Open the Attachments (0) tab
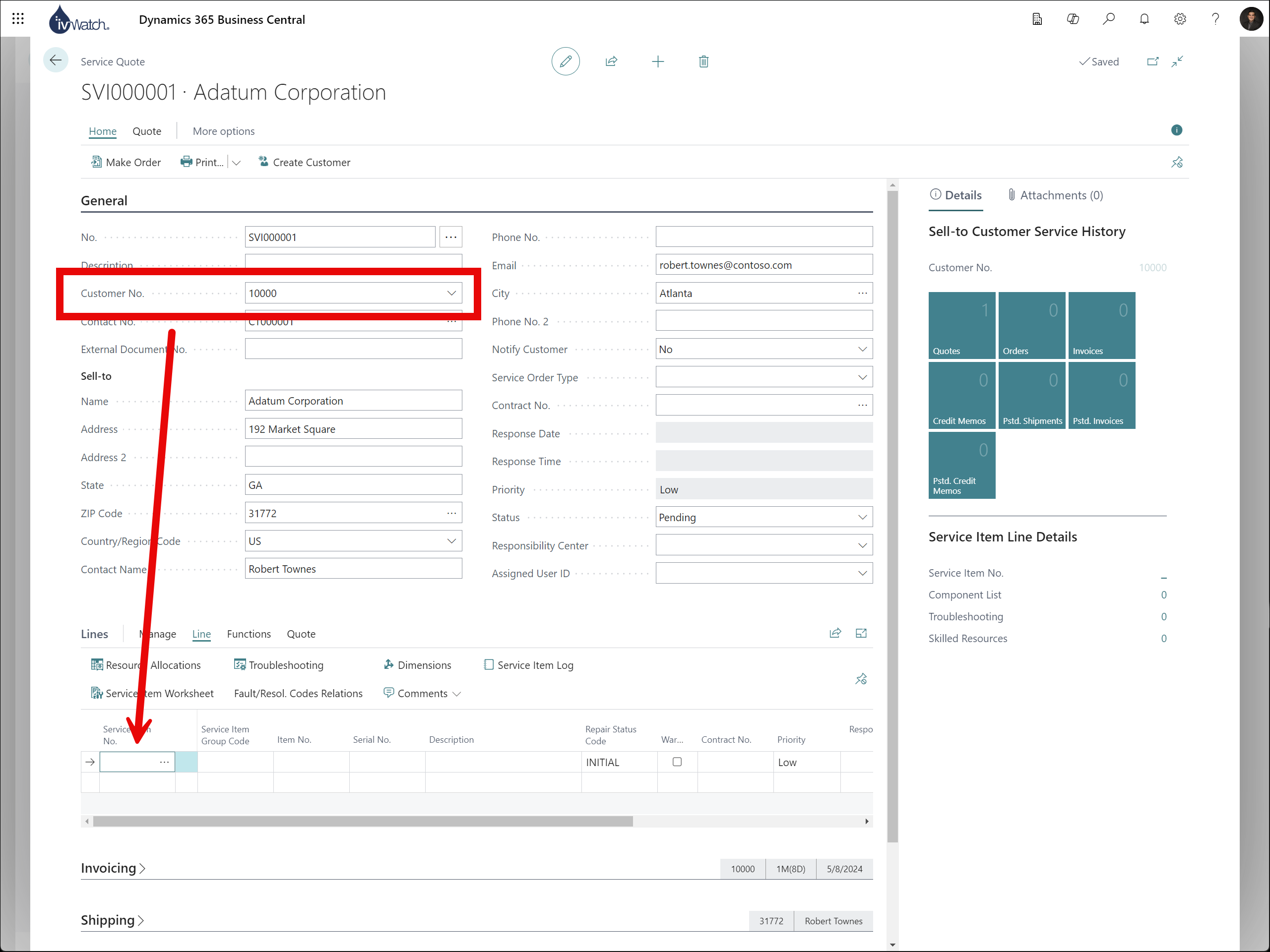Screen dimensions: 1270x952 point(1055,195)
